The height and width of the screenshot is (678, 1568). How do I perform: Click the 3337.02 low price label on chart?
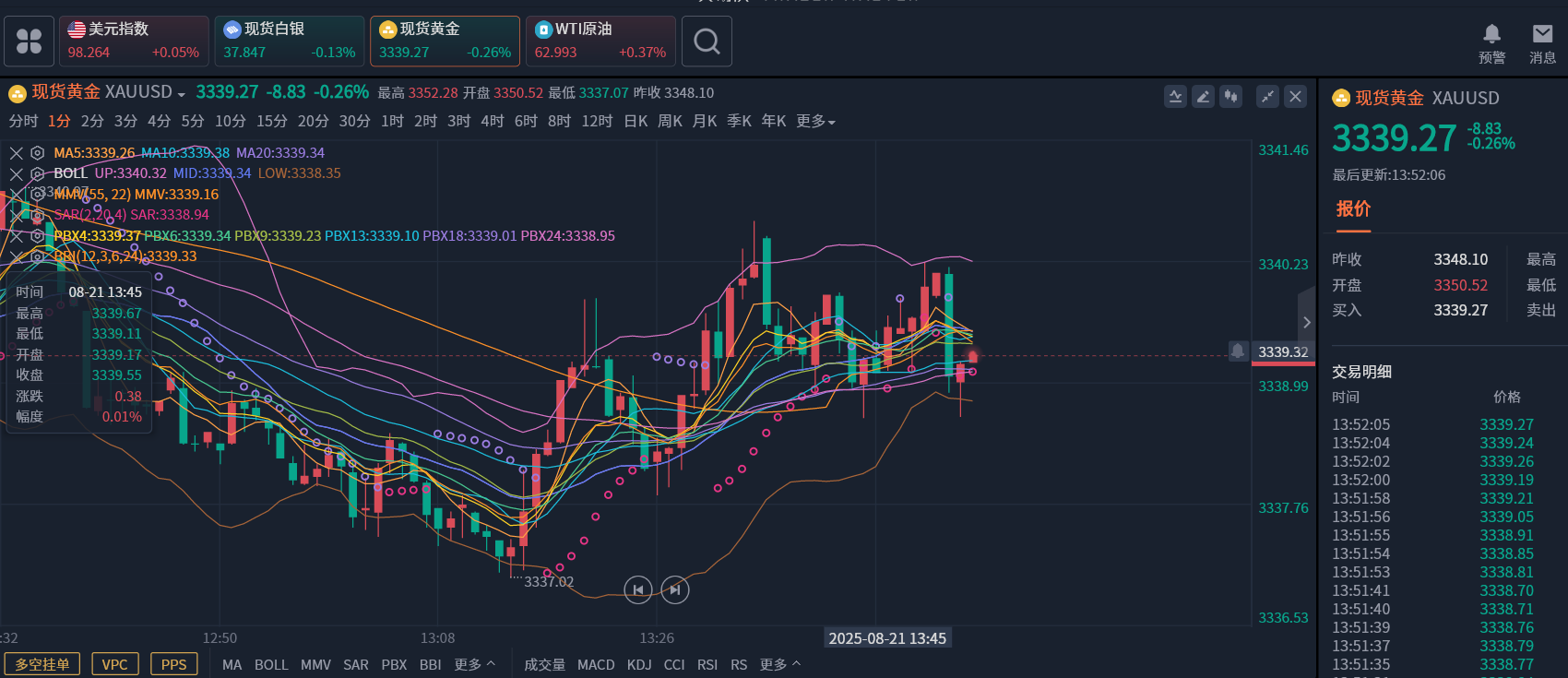[549, 582]
